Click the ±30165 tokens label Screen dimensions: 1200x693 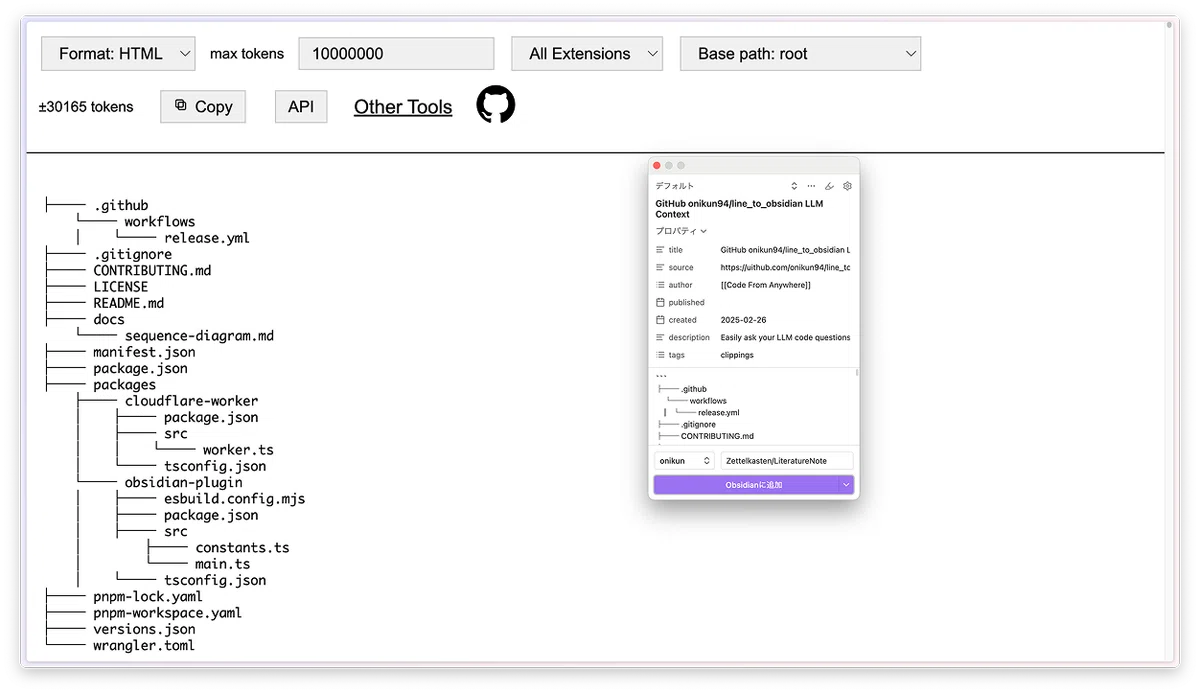tap(86, 107)
